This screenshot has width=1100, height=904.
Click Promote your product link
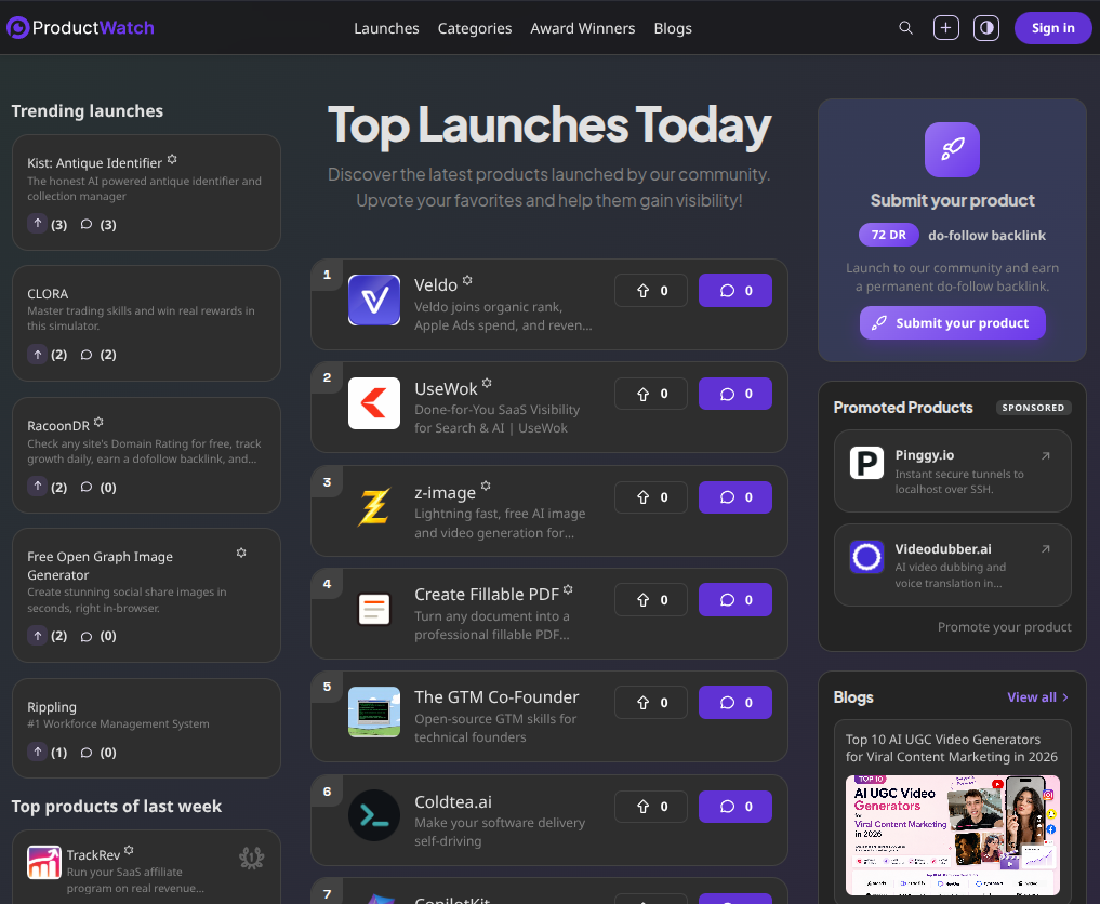(x=1005, y=627)
